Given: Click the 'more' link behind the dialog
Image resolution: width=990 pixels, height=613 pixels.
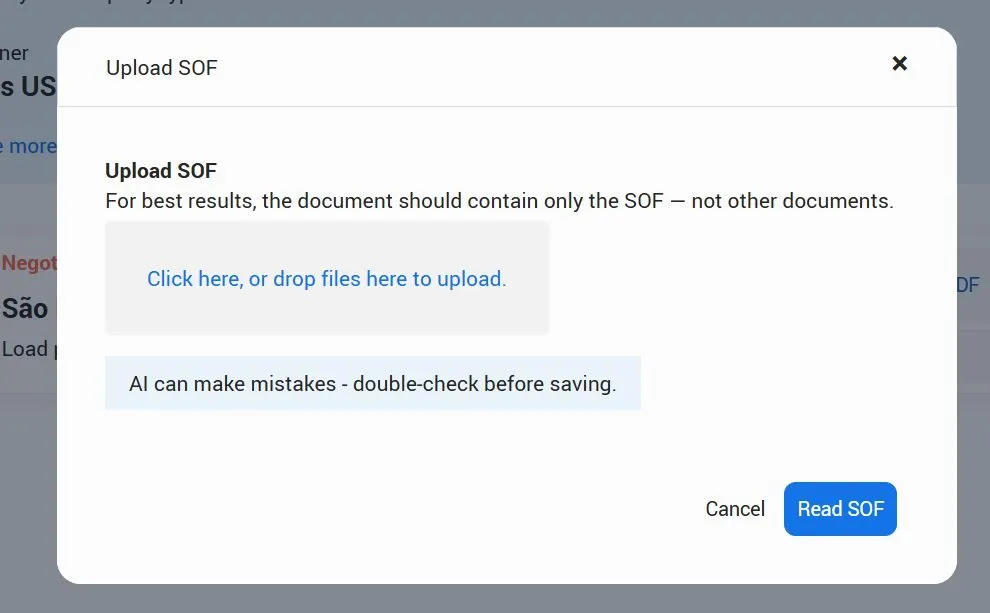Looking at the screenshot, I should coord(28,146).
